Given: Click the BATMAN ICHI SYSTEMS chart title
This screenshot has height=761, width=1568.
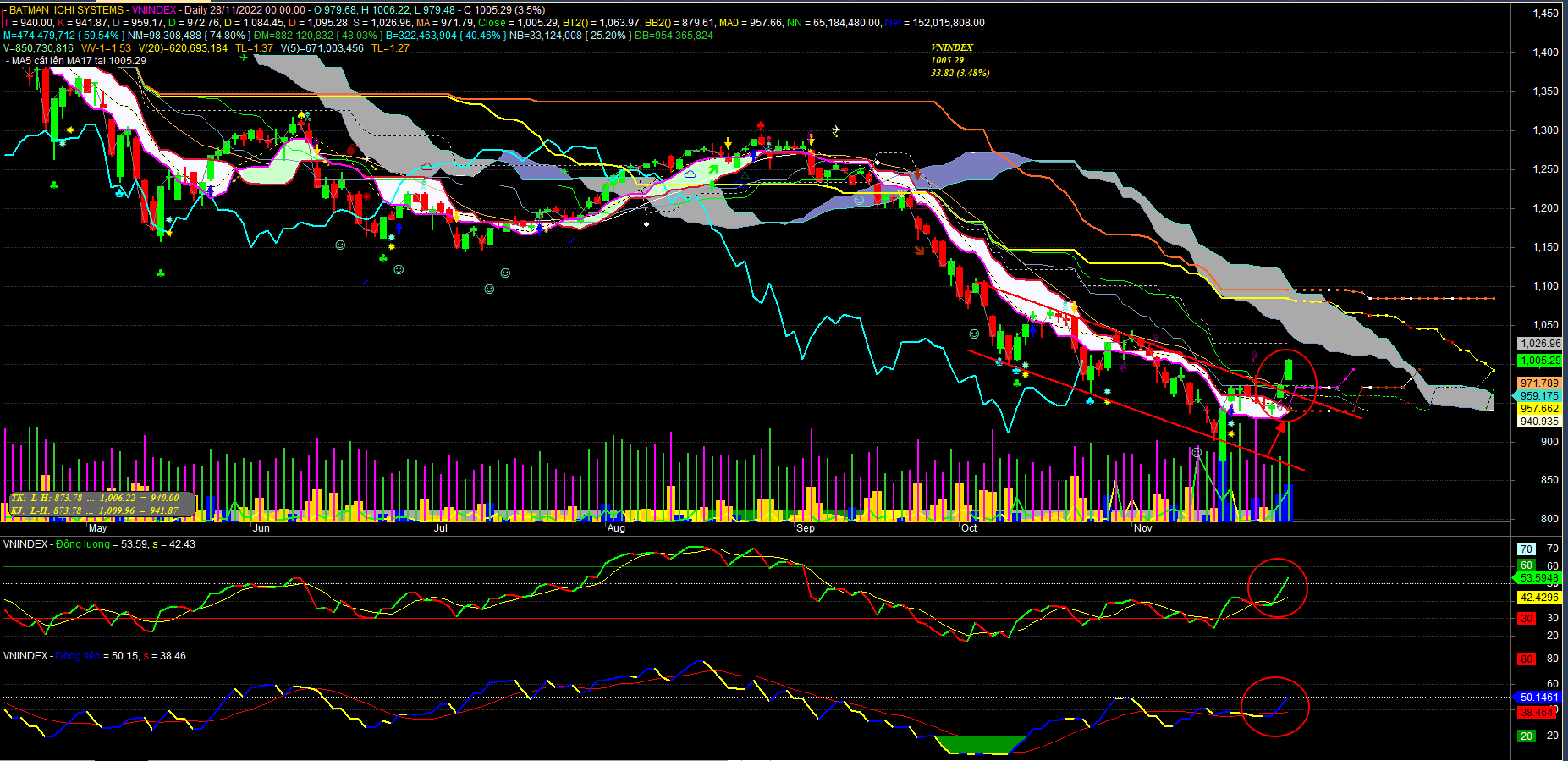Looking at the screenshot, I should [66, 10].
